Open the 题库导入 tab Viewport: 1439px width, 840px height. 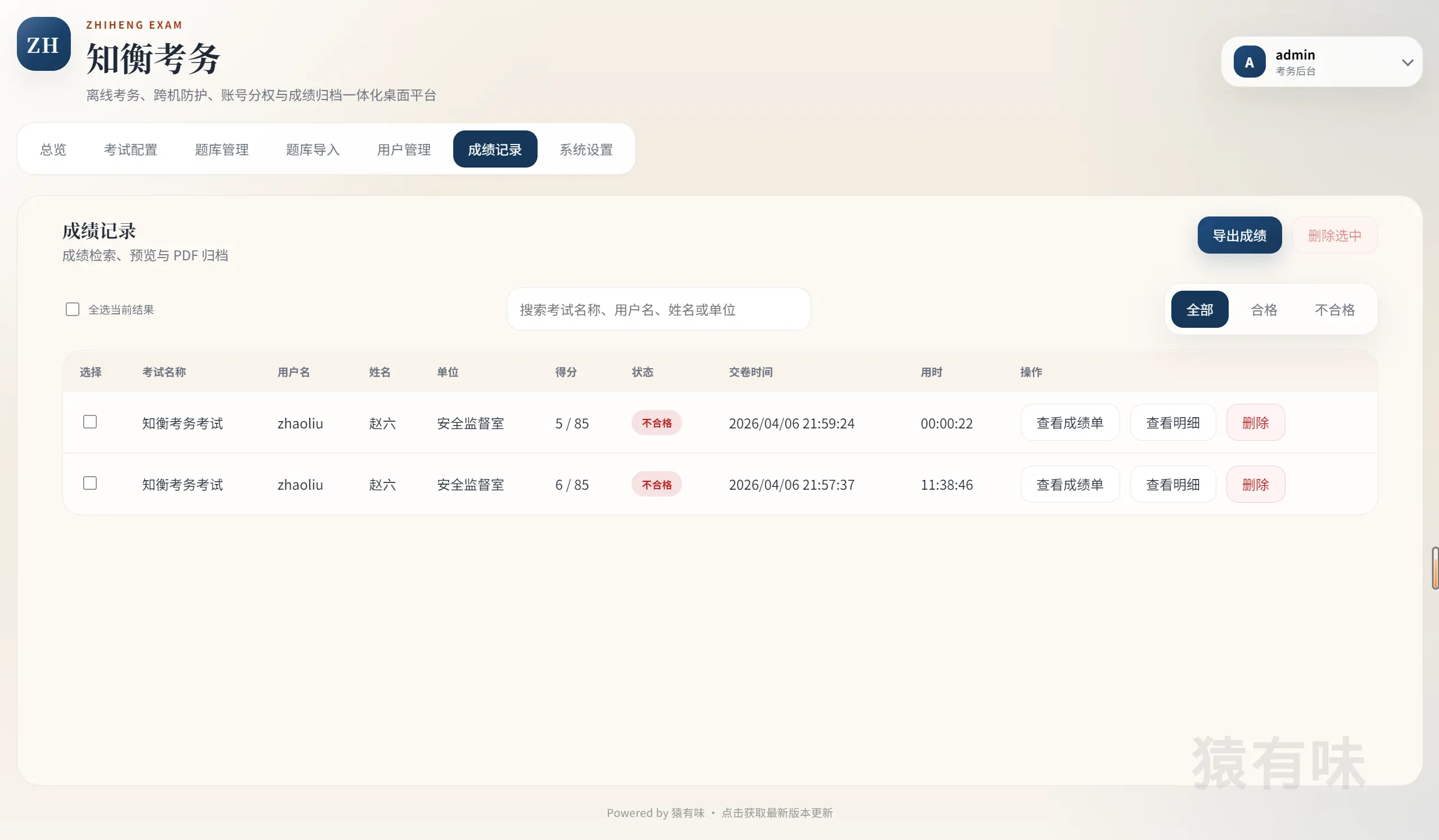pos(312,149)
